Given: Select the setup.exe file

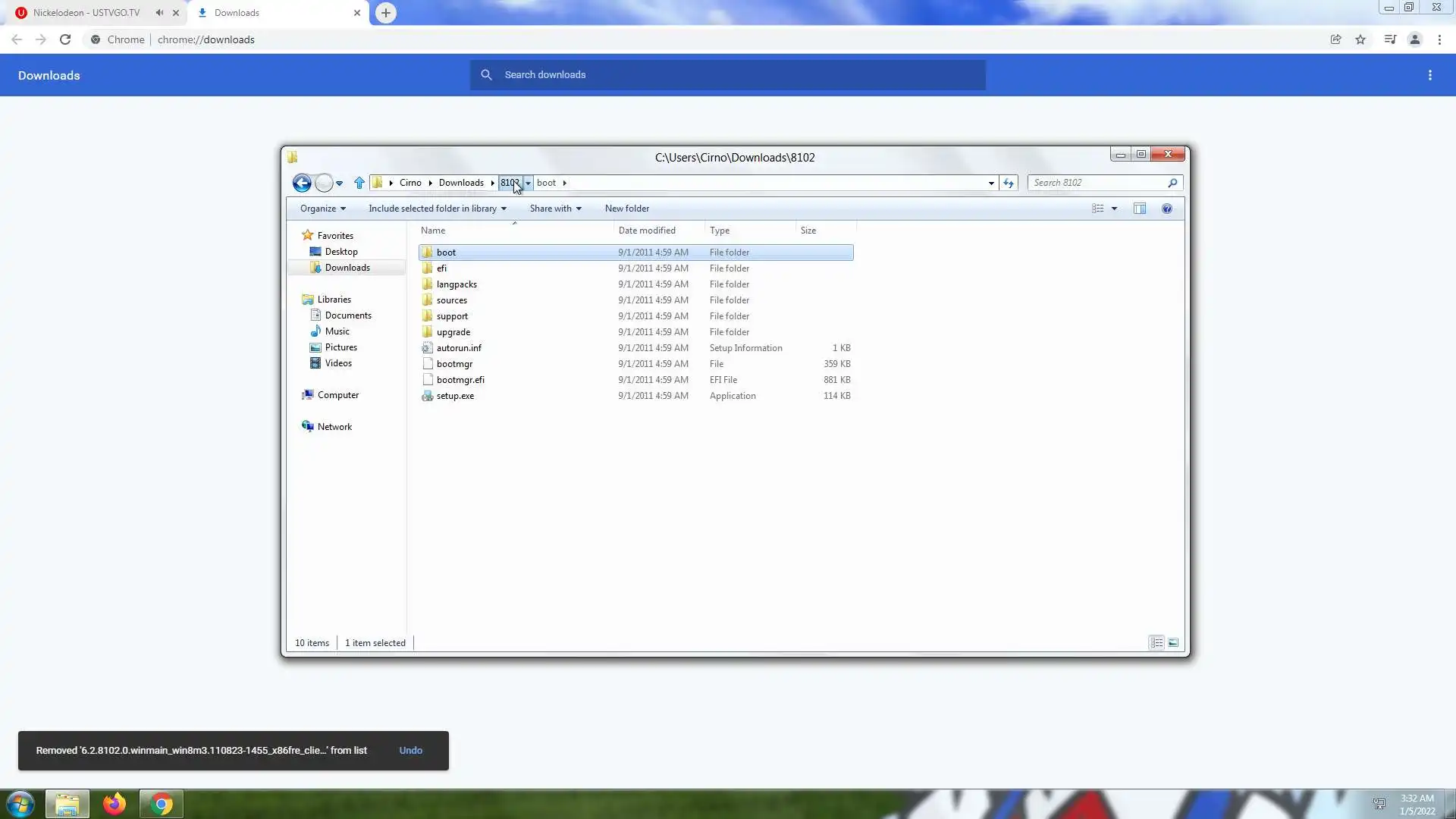Looking at the screenshot, I should pos(455,396).
